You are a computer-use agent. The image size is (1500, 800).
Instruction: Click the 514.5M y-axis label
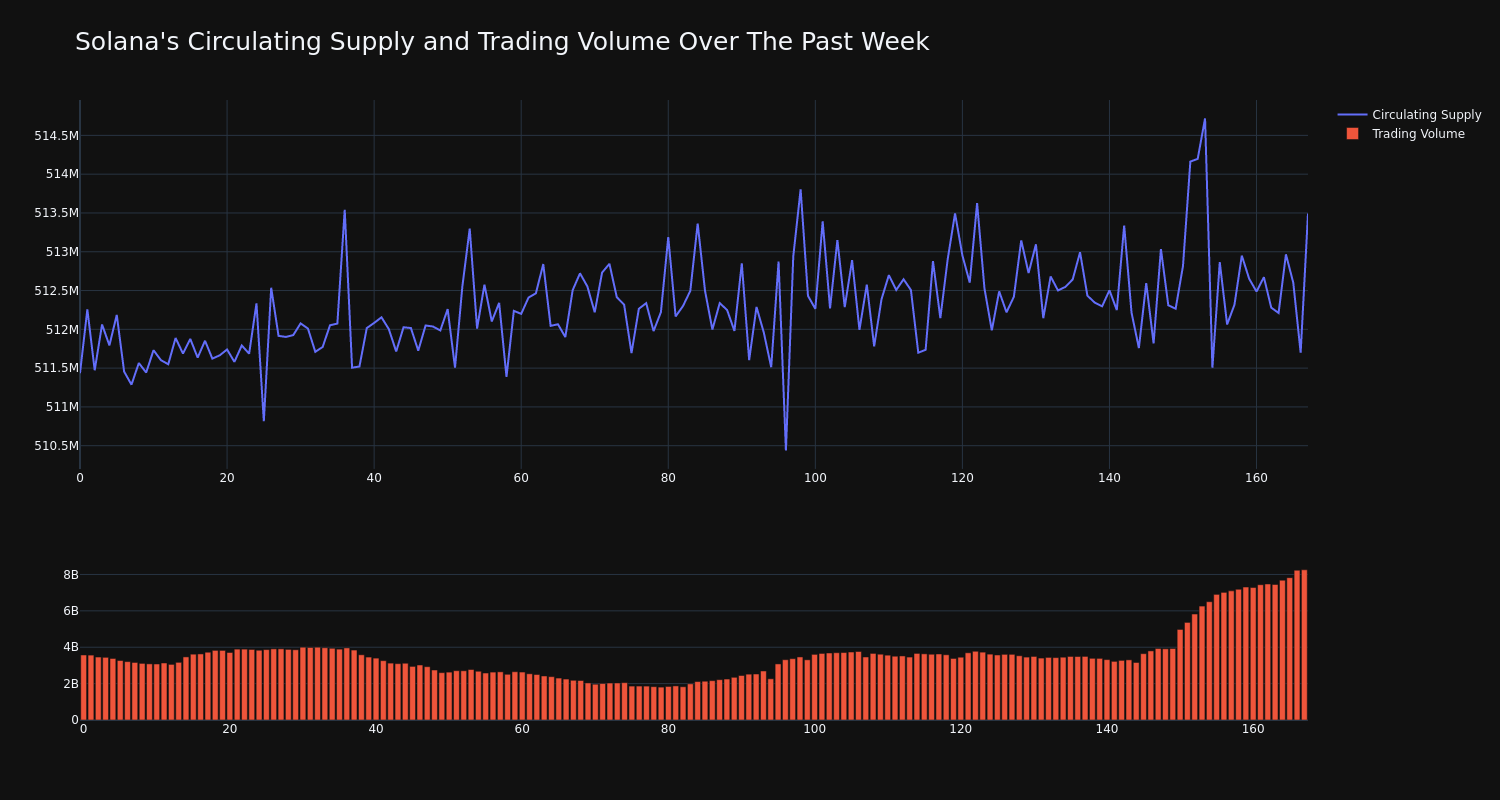[56, 135]
